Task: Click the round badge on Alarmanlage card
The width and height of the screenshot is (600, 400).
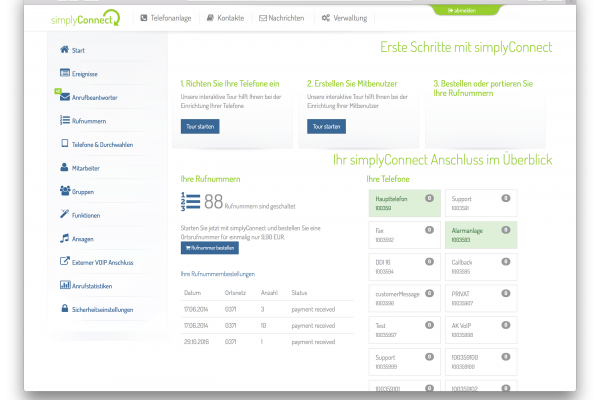Action: tap(505, 230)
